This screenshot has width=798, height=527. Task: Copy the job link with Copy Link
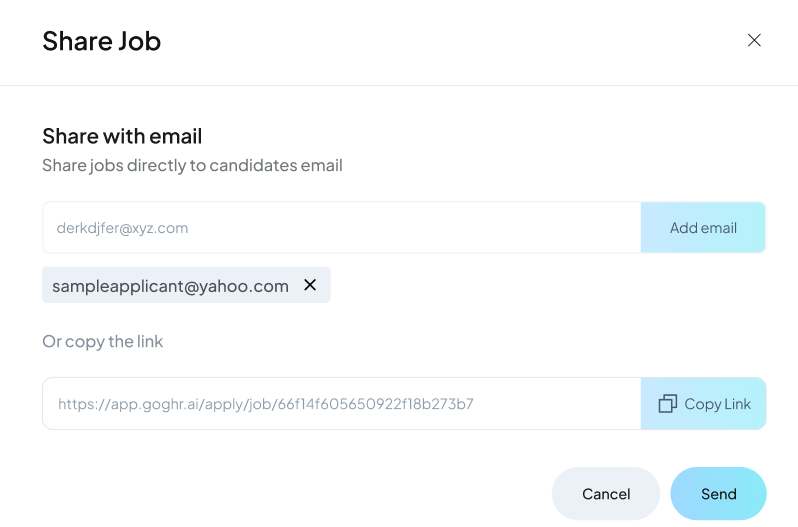coord(703,403)
